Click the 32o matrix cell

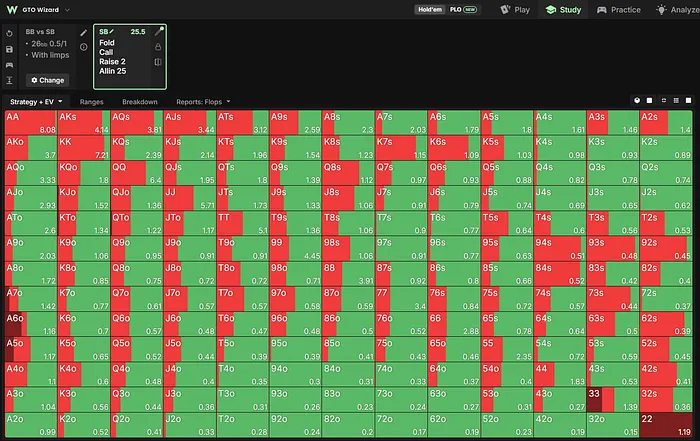612,425
